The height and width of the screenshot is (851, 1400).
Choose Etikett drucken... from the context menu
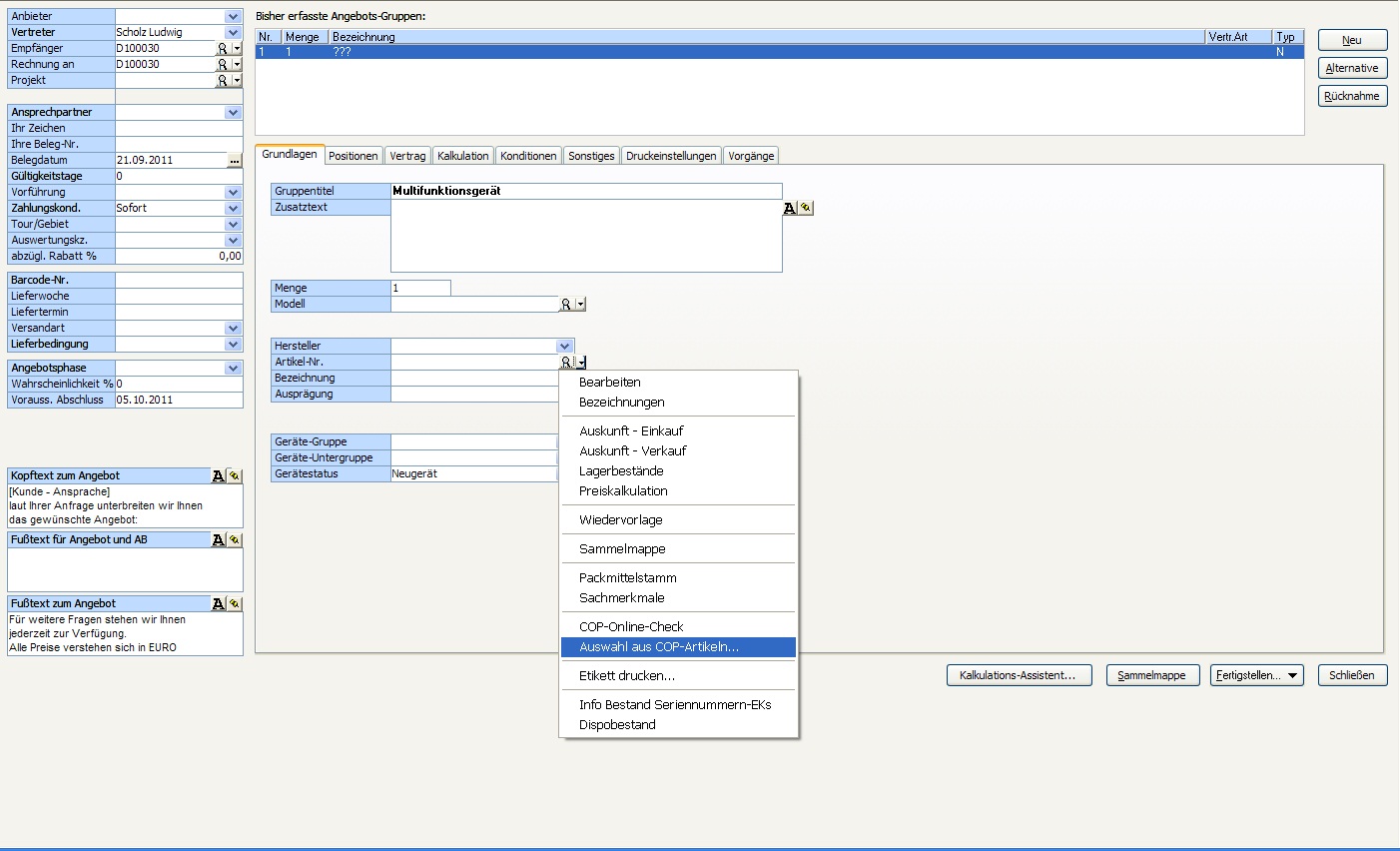(x=678, y=676)
